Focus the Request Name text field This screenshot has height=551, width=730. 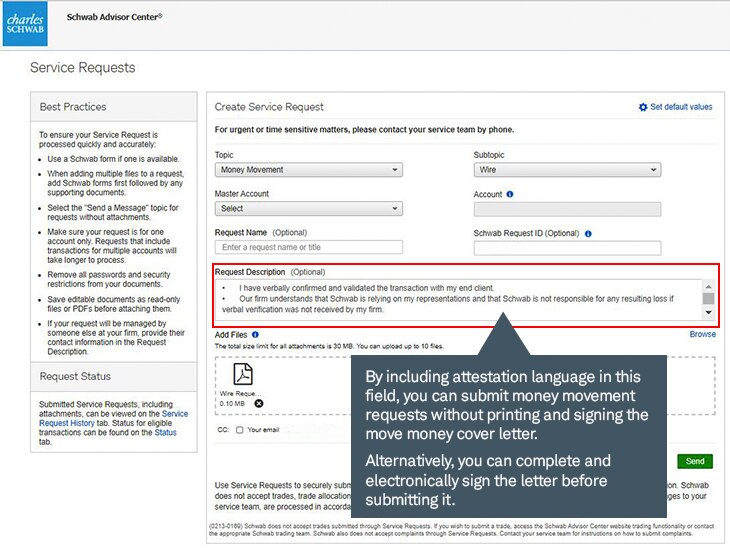309,247
